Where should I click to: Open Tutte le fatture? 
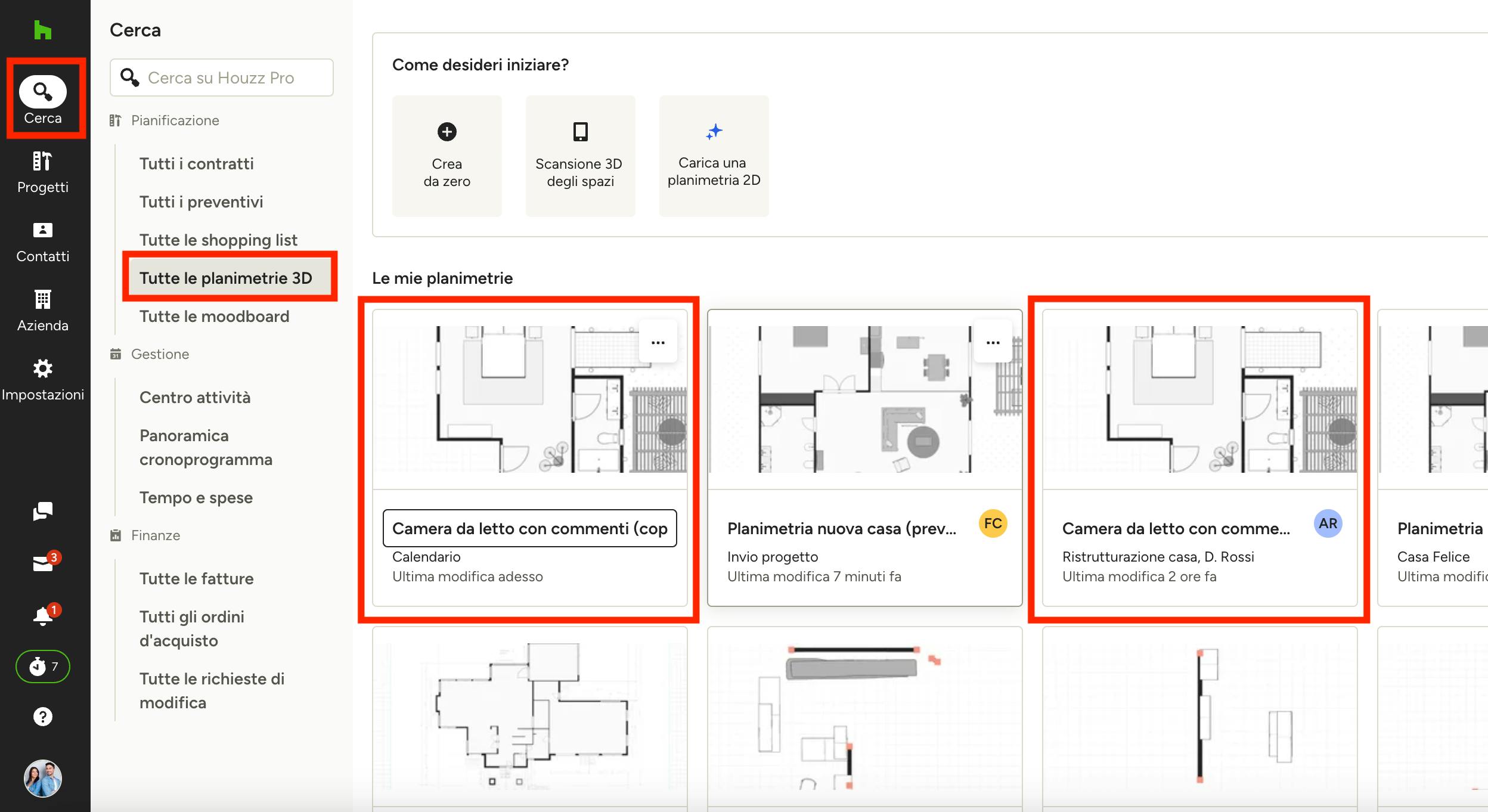pyautogui.click(x=197, y=578)
